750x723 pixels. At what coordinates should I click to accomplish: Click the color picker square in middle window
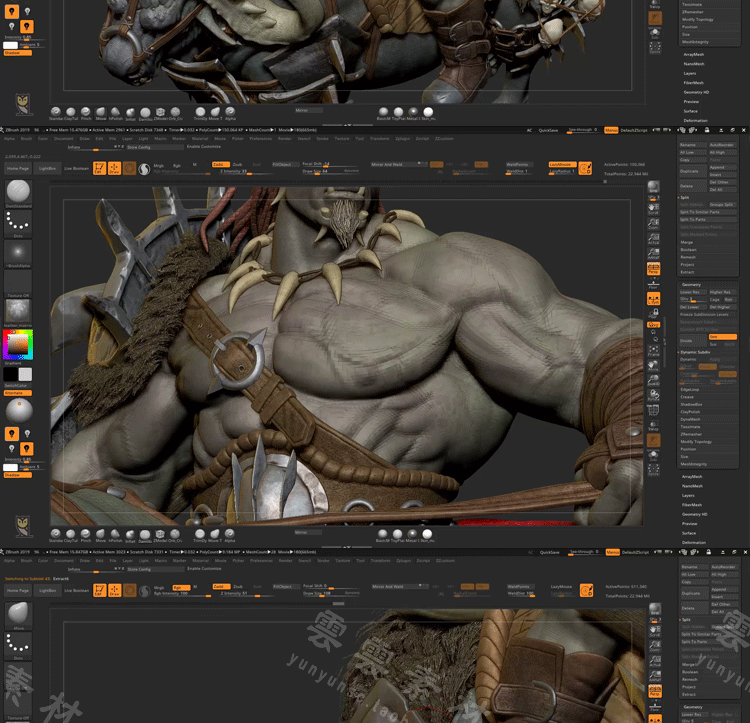tap(18, 345)
